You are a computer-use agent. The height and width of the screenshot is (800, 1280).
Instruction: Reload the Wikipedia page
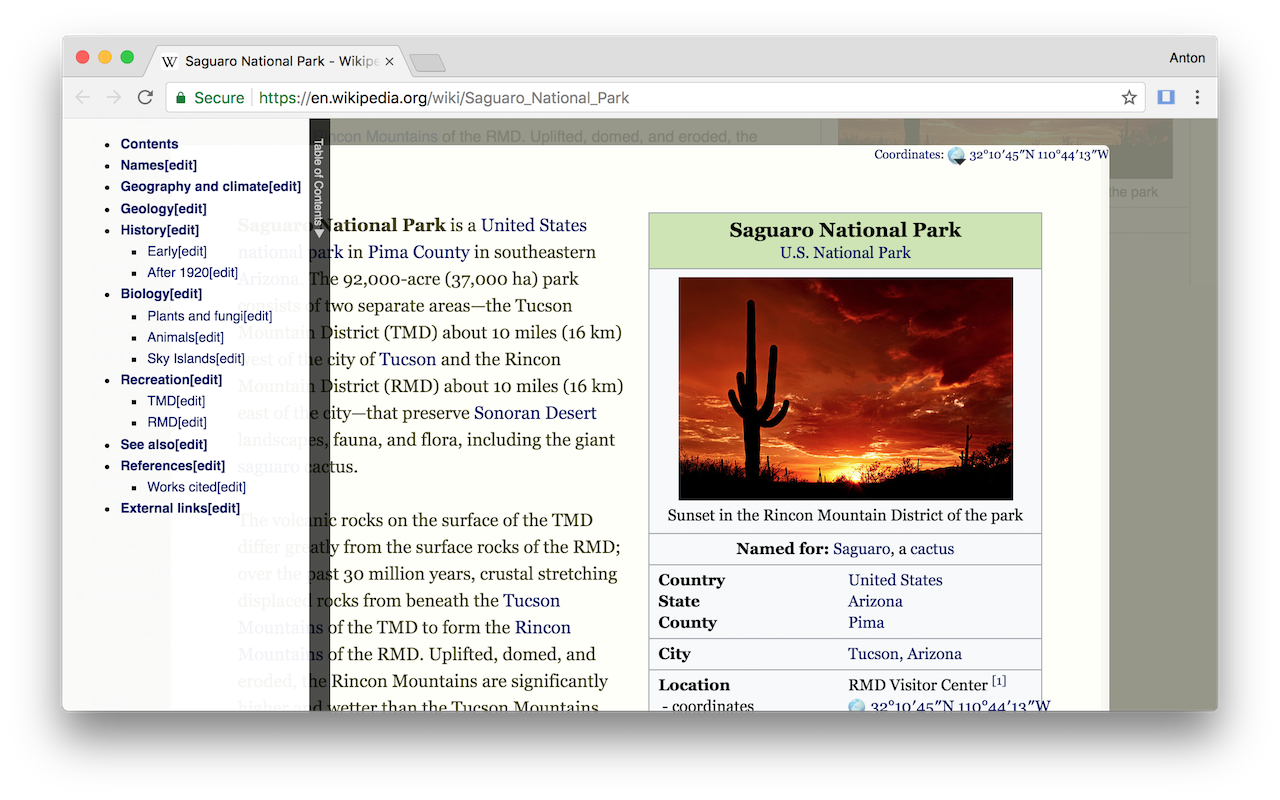[144, 97]
